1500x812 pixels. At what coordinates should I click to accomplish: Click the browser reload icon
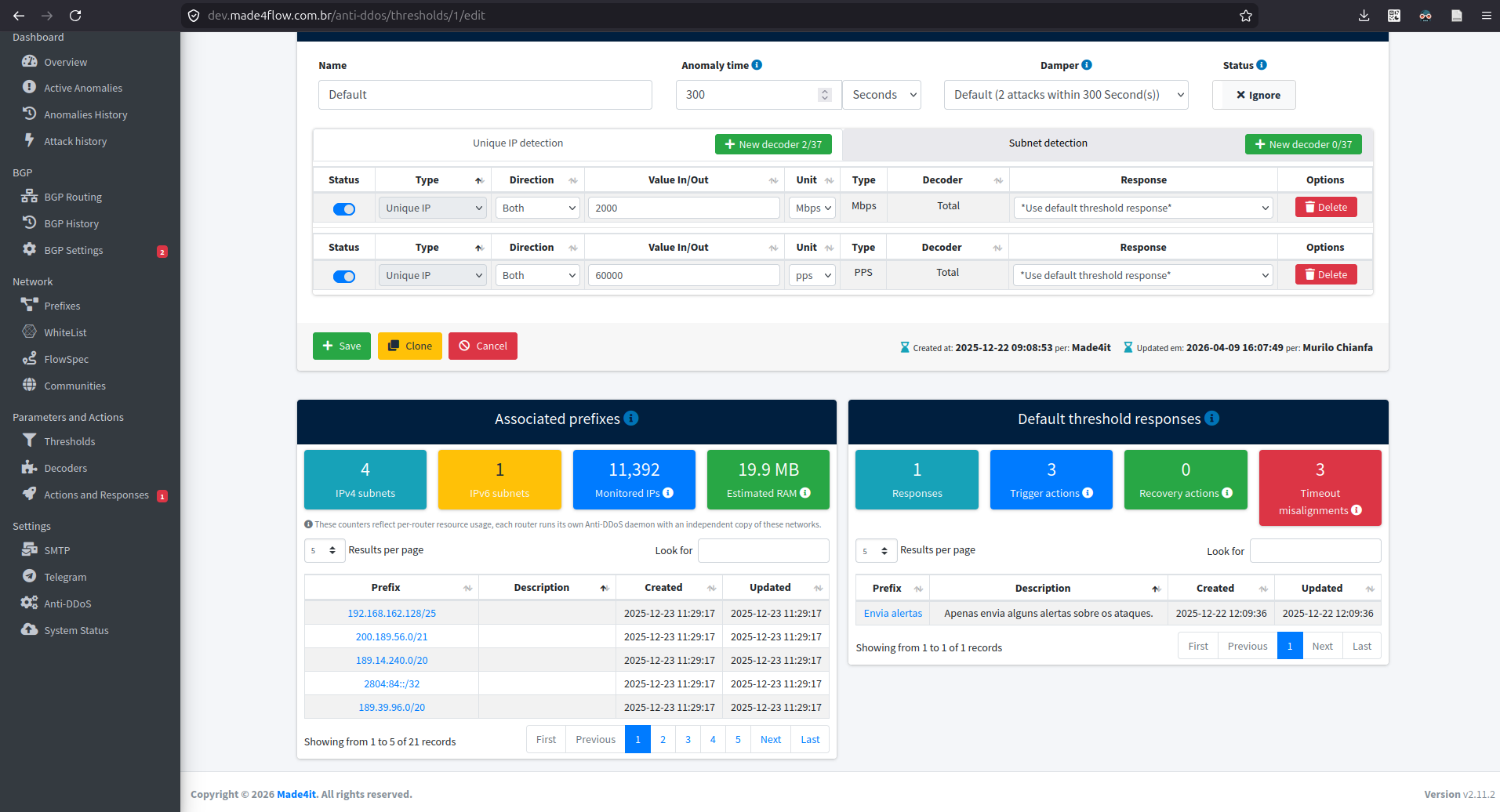(x=75, y=16)
